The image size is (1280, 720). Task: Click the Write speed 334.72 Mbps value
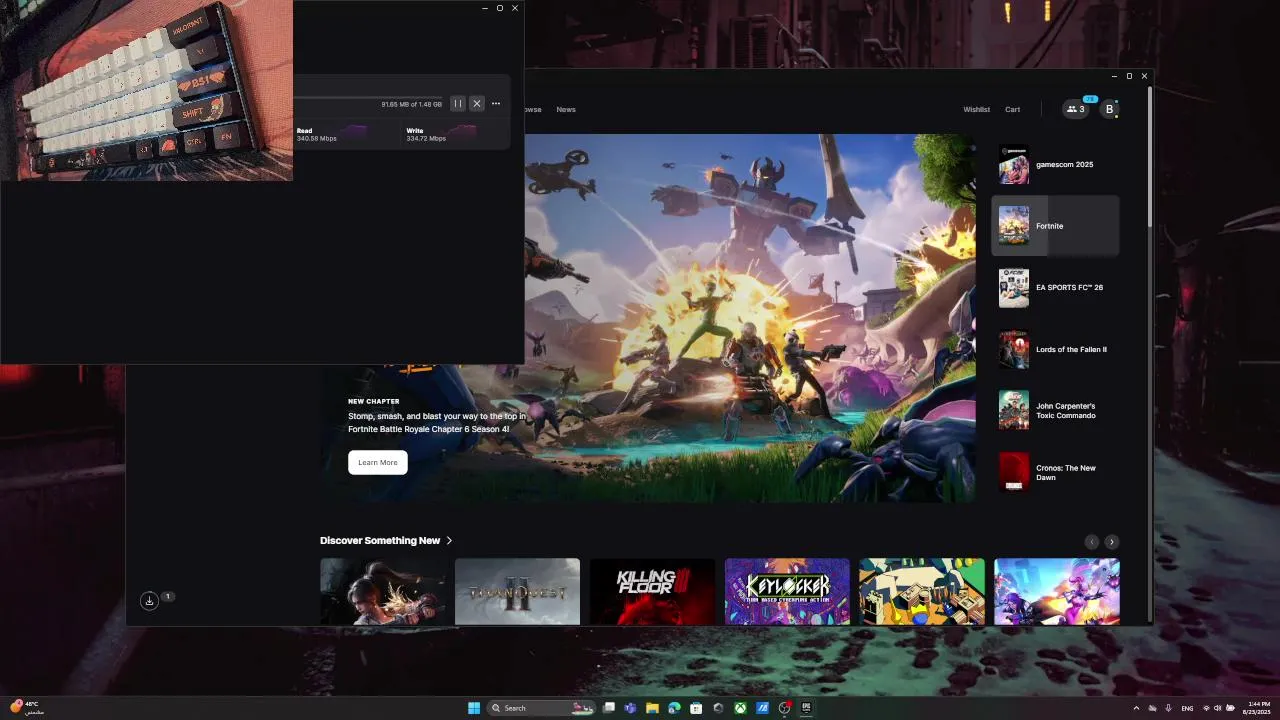(x=426, y=139)
